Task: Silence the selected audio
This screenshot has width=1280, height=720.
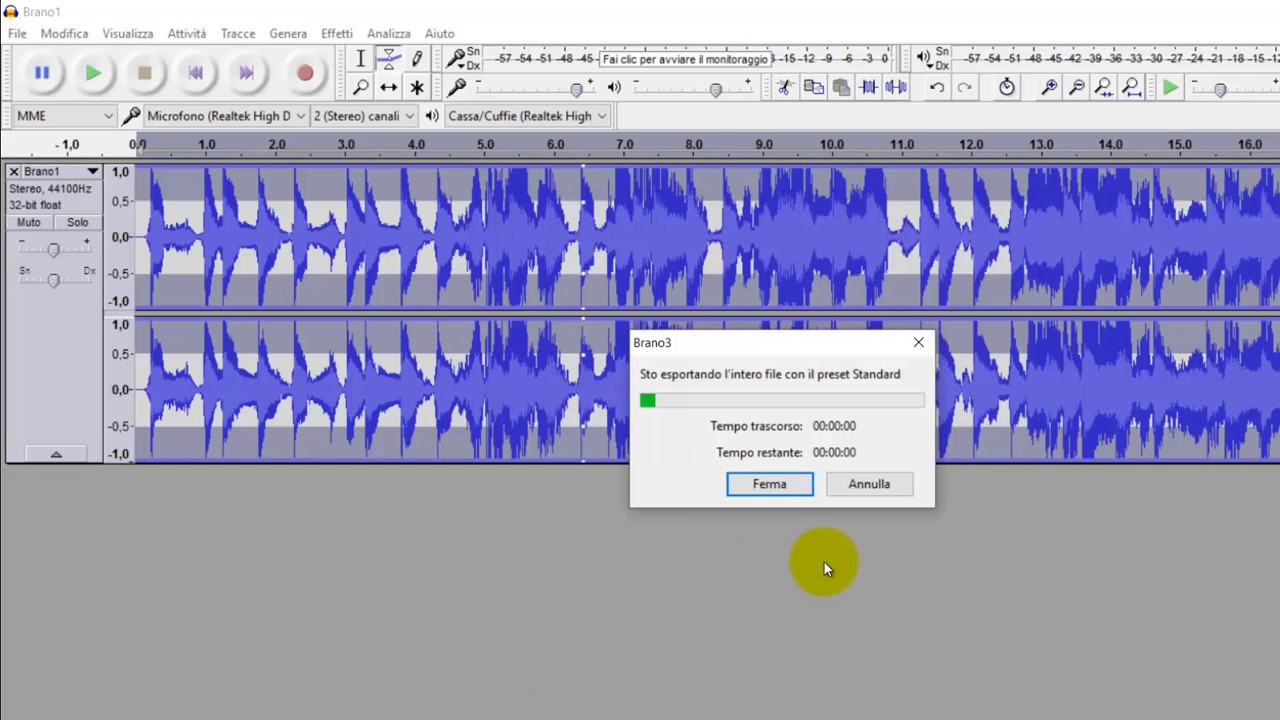Action: click(896, 87)
